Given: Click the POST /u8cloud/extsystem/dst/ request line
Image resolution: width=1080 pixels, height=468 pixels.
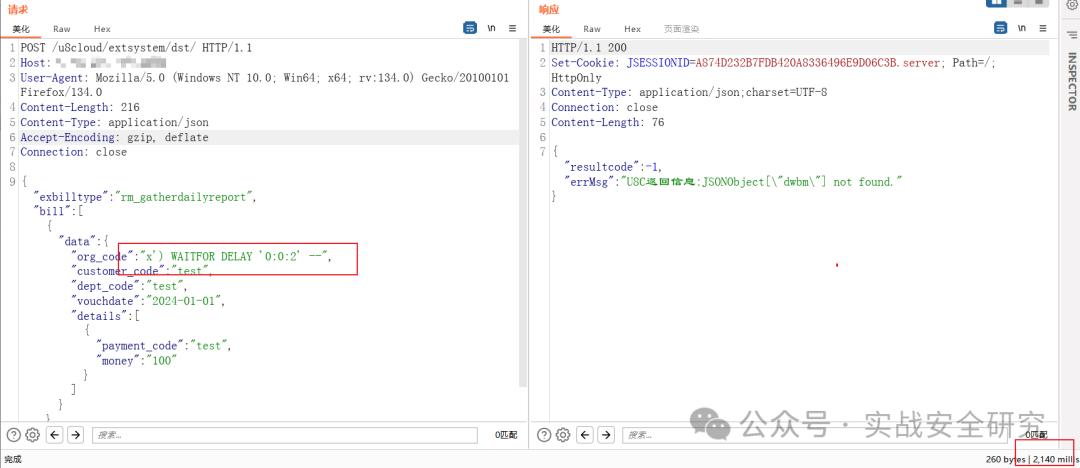Looking at the screenshot, I should click(x=136, y=48).
